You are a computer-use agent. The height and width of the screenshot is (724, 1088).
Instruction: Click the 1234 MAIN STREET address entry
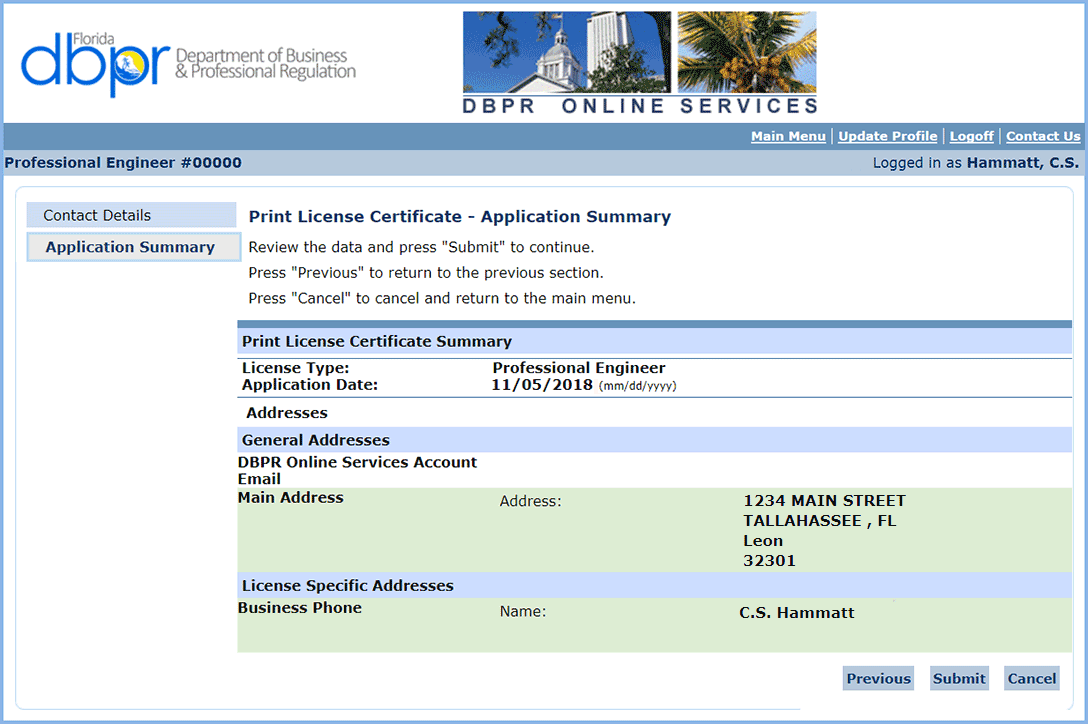tap(824, 500)
